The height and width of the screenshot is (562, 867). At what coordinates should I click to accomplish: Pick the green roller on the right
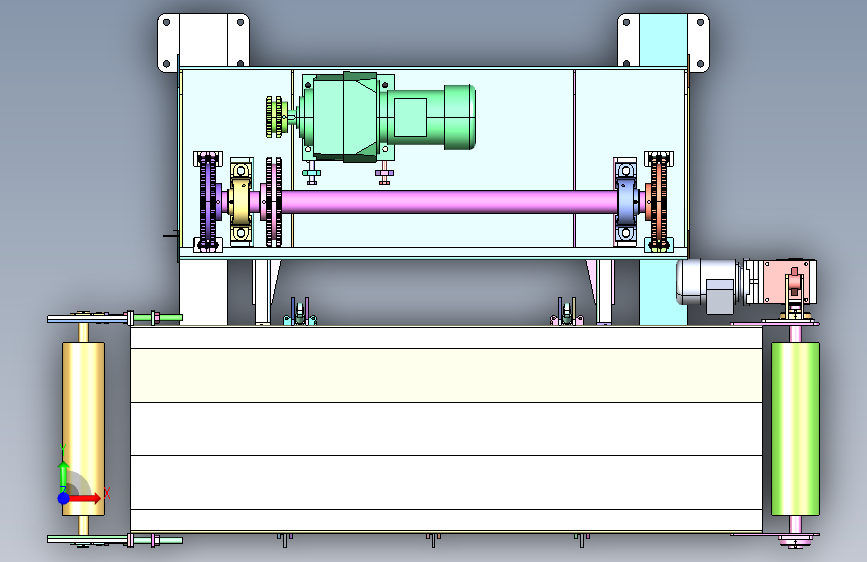tap(795, 429)
